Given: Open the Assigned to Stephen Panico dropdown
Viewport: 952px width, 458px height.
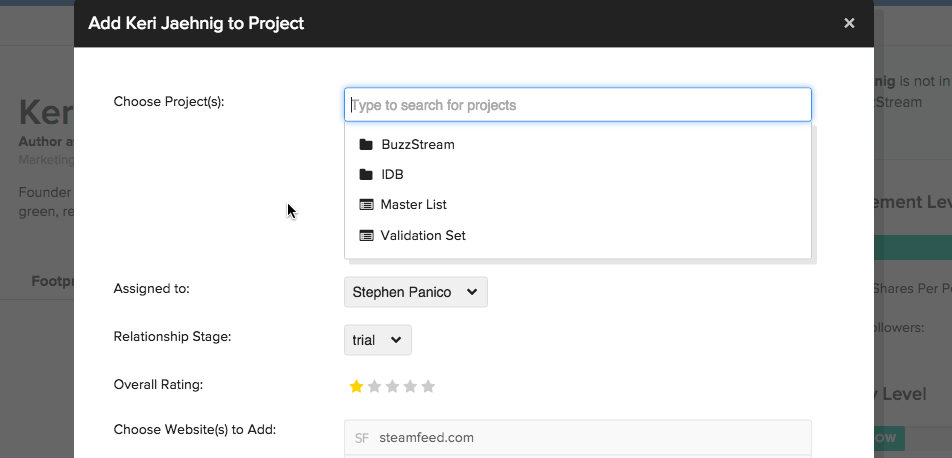Looking at the screenshot, I should [x=415, y=292].
